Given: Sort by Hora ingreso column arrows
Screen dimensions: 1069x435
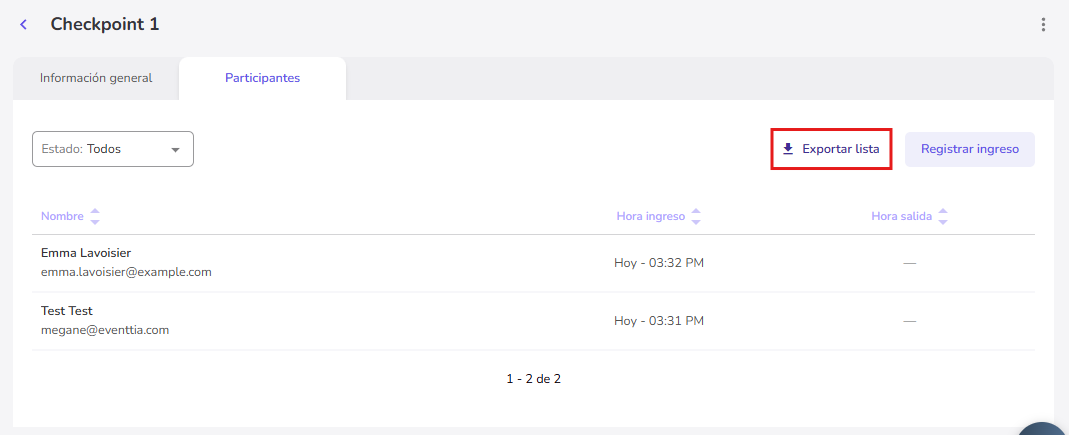Looking at the screenshot, I should tap(696, 216).
